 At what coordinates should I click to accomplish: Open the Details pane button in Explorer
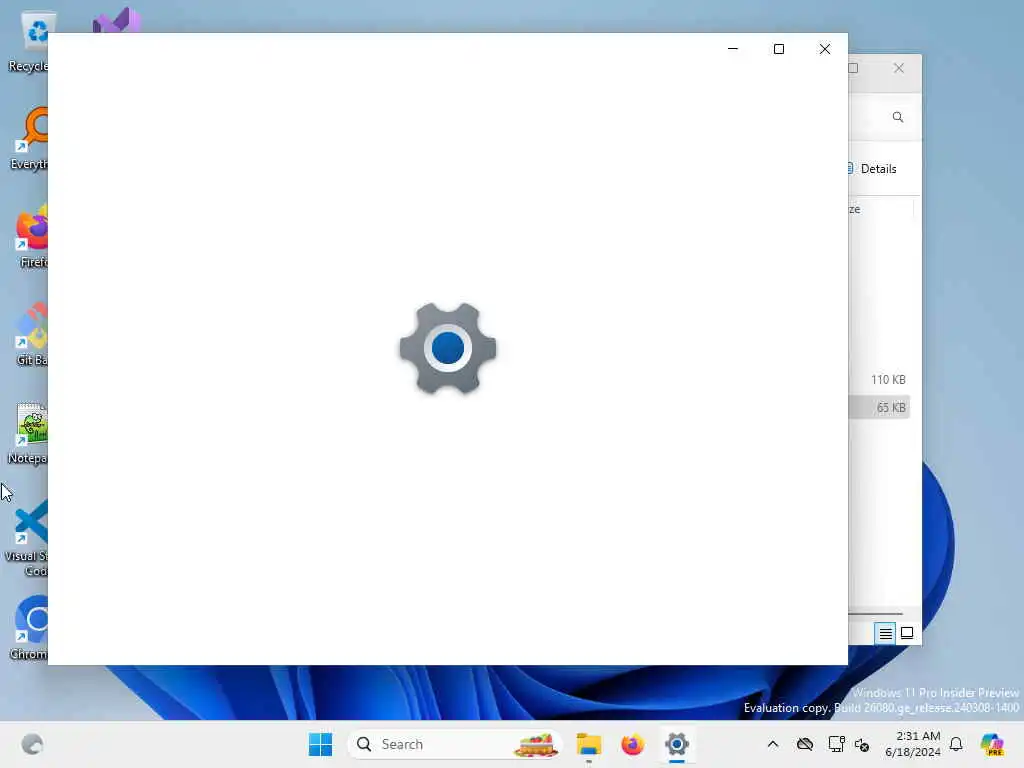(x=872, y=168)
